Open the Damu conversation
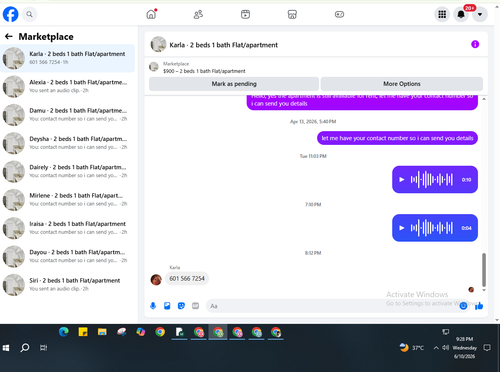The width and height of the screenshot is (500, 372). pos(67,115)
